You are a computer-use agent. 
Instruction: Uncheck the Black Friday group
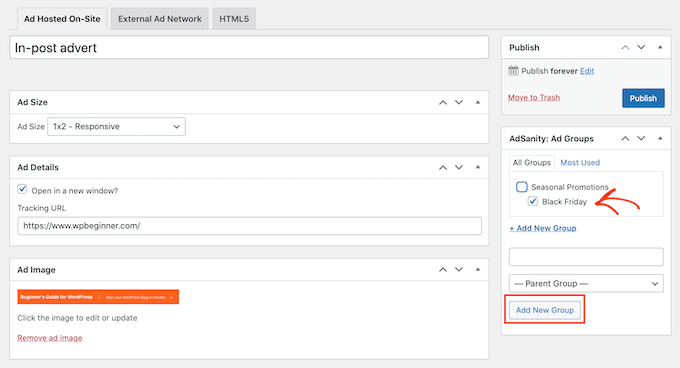(533, 201)
